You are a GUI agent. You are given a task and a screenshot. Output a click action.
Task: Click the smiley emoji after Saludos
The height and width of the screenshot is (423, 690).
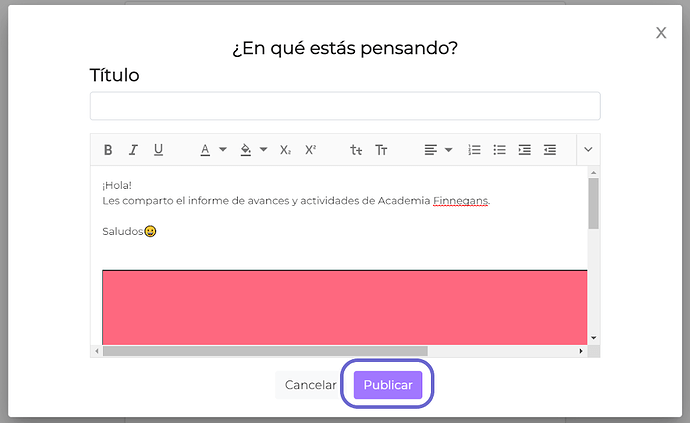coord(150,231)
